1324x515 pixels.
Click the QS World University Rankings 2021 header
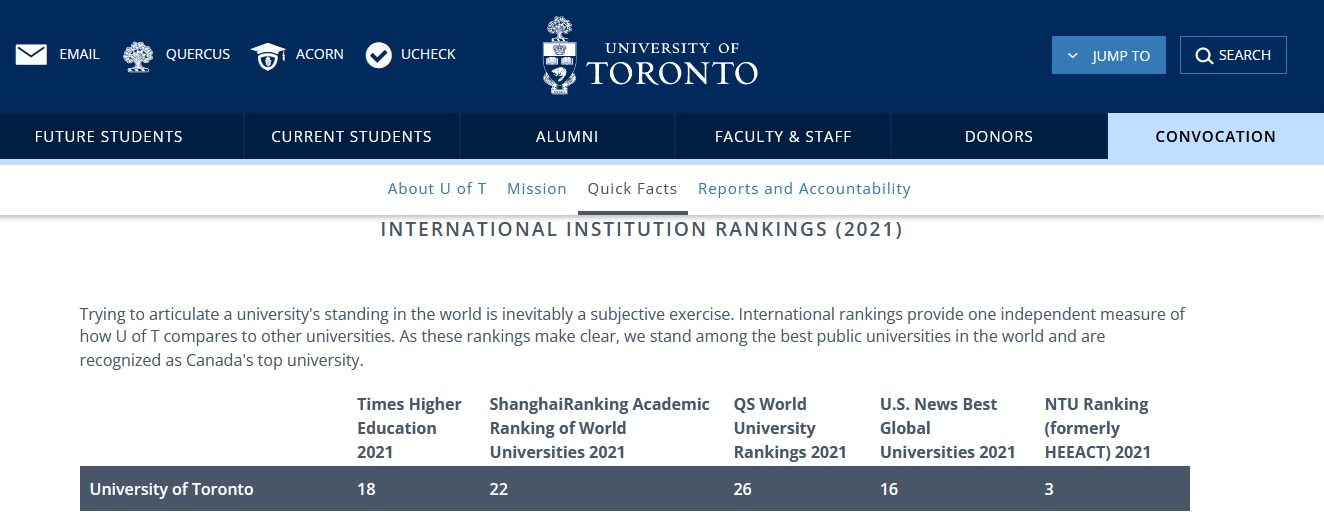[x=790, y=428]
